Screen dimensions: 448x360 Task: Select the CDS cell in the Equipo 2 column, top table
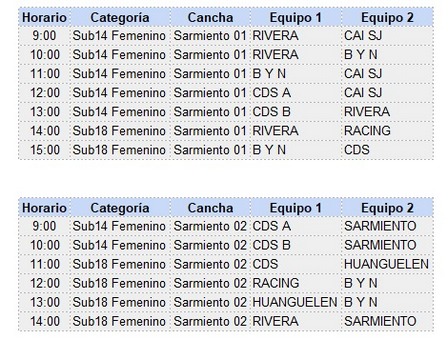[x=387, y=150]
